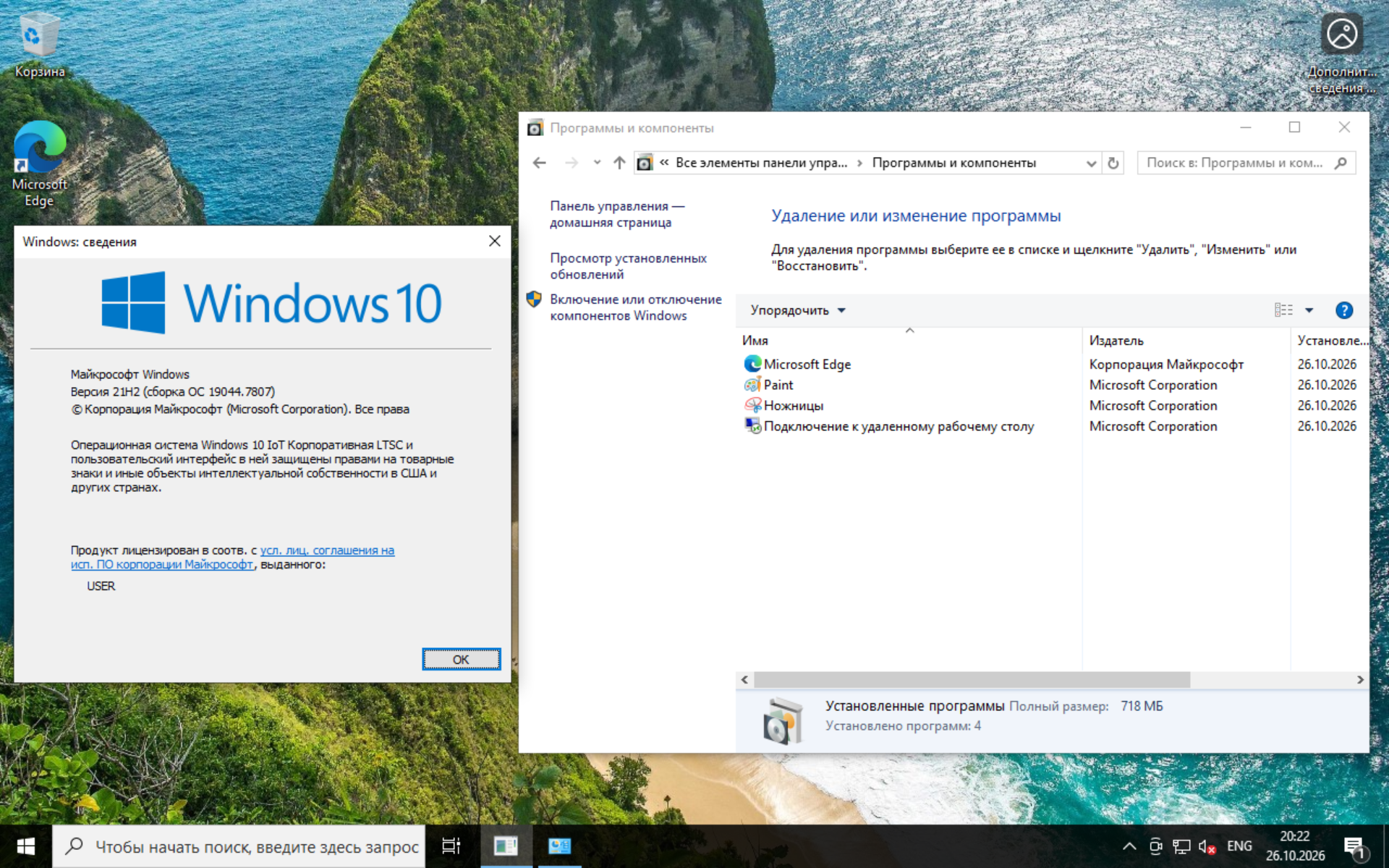This screenshot has height=868, width=1389.
Task: Go up one level with the Up arrow
Action: point(619,163)
